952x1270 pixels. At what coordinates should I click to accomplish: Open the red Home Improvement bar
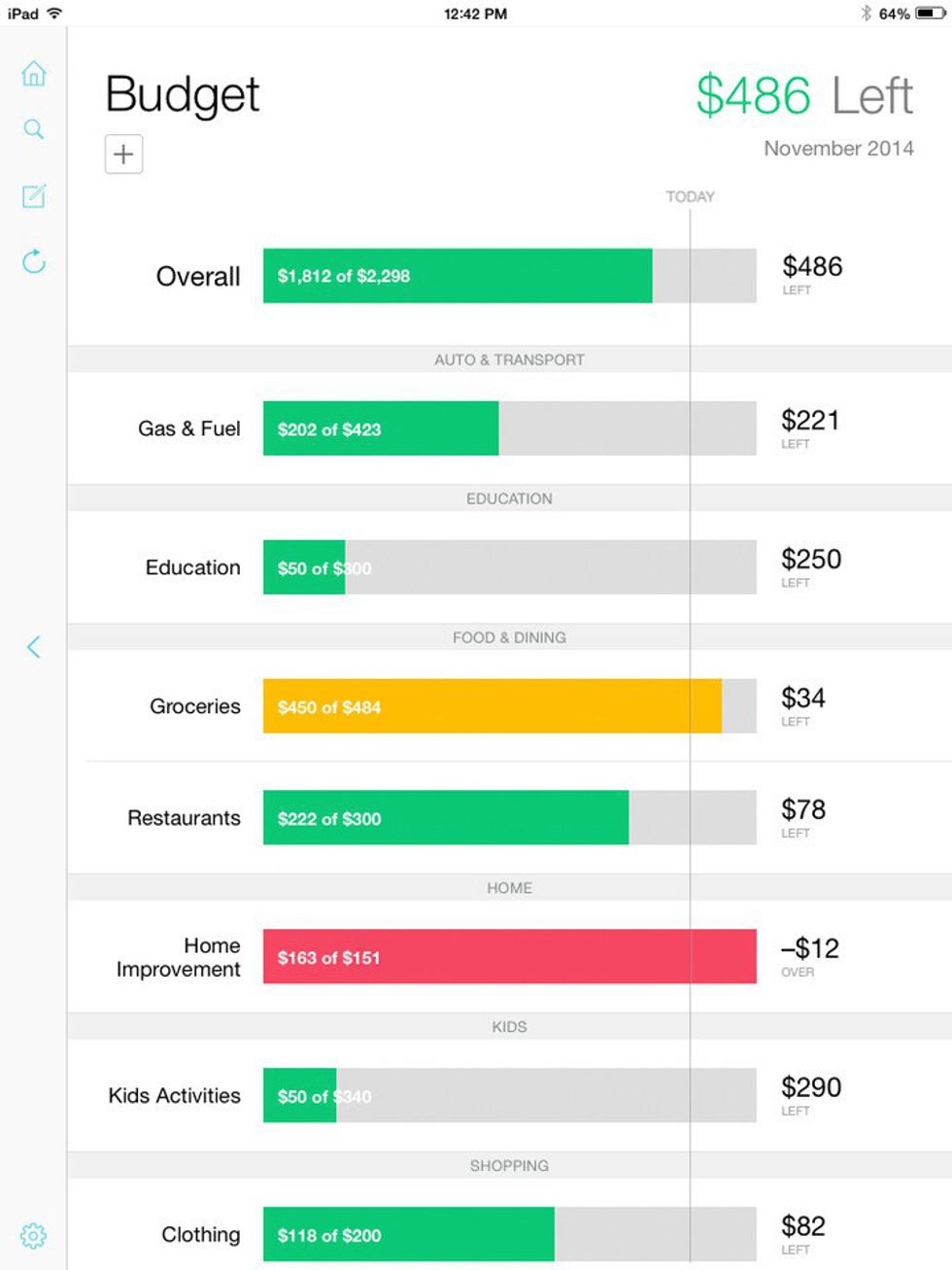[x=509, y=957]
